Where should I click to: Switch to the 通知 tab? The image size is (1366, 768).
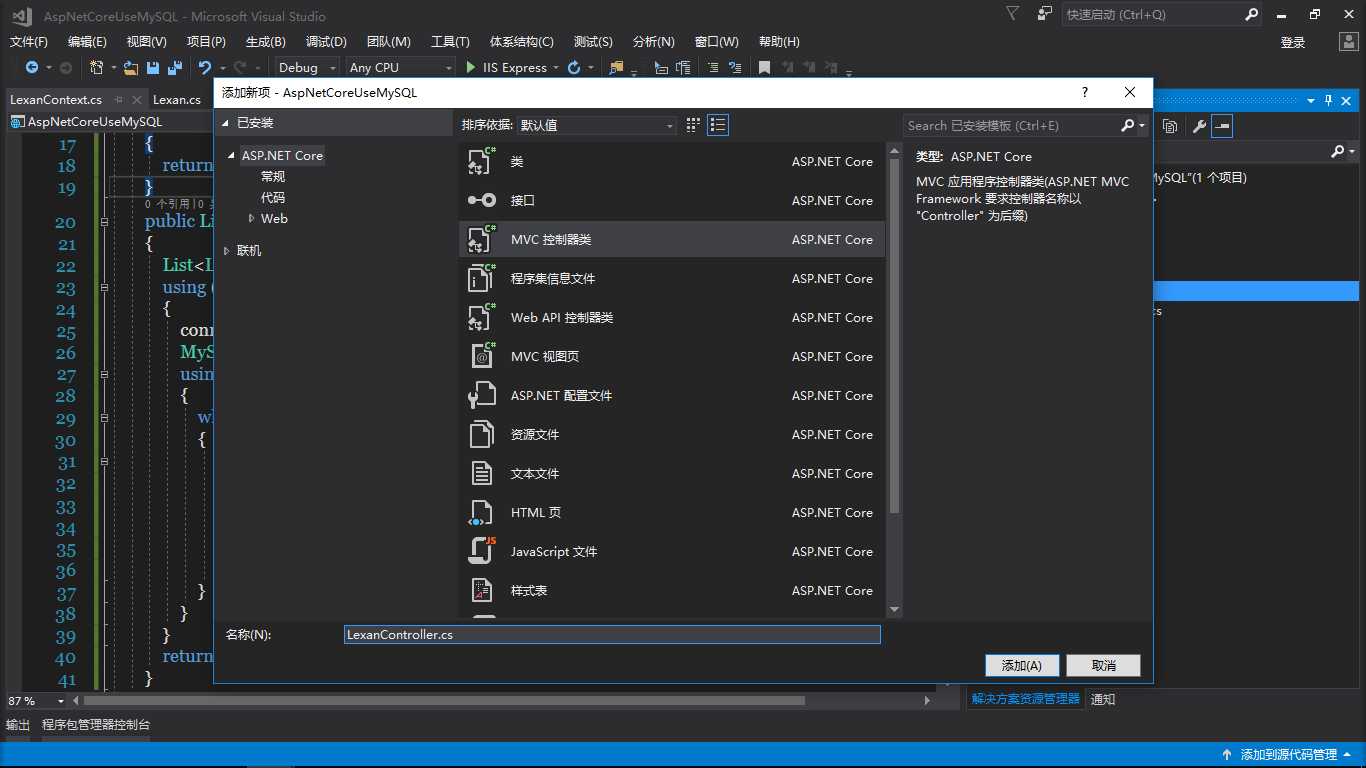click(x=1103, y=699)
